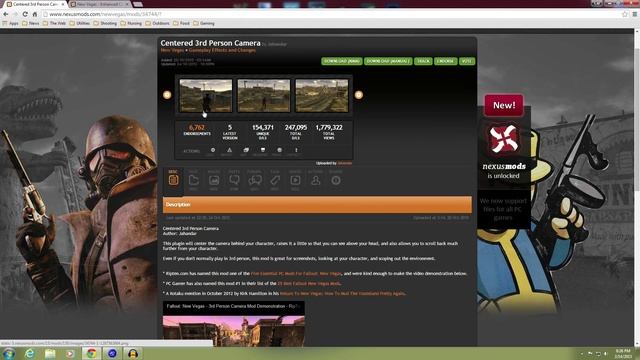The height and width of the screenshot is (360, 640).
Task: Open third gallery screenshot thumbnail
Action: (322, 96)
